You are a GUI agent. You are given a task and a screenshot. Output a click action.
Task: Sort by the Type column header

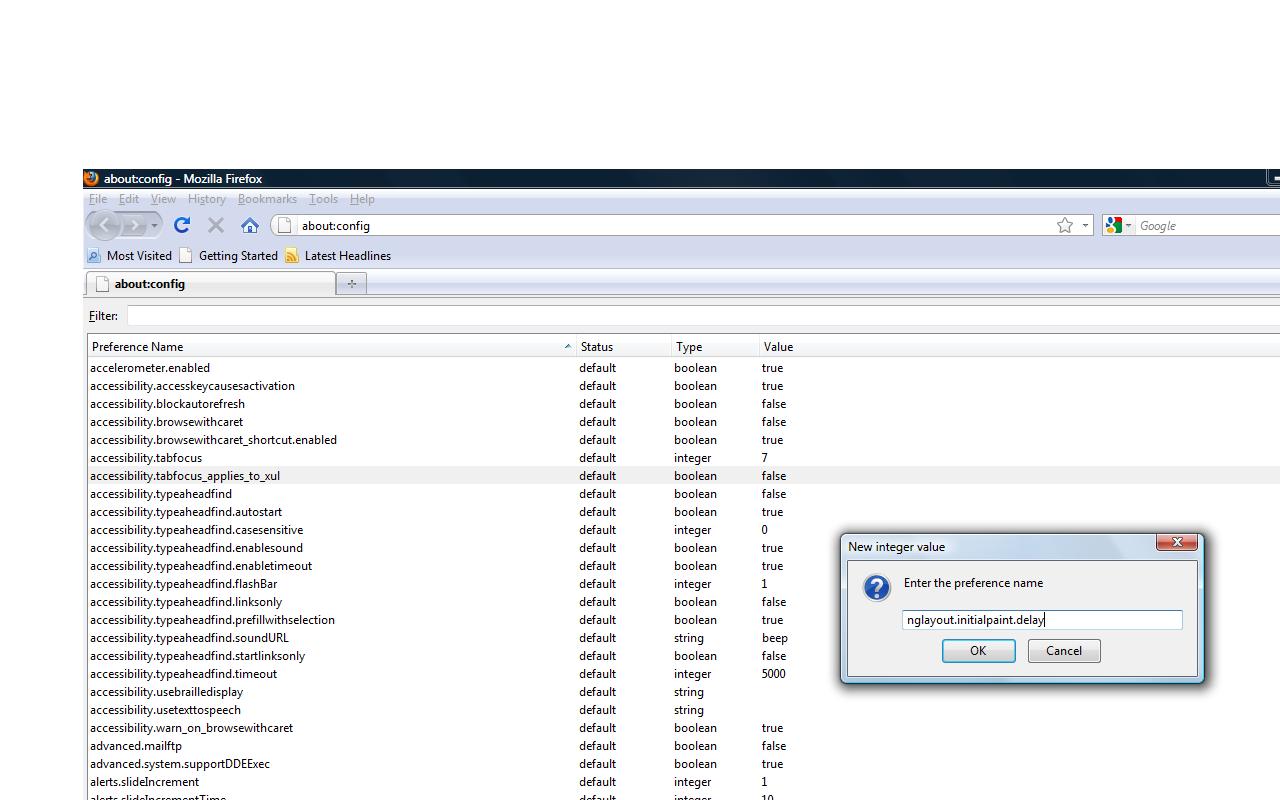(x=716, y=347)
